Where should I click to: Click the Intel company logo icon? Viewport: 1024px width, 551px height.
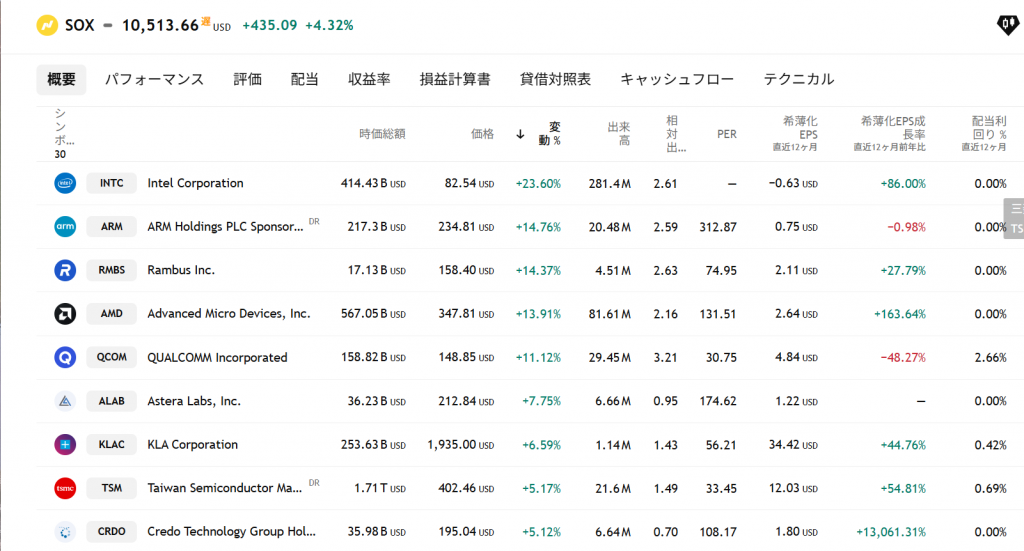point(65,183)
